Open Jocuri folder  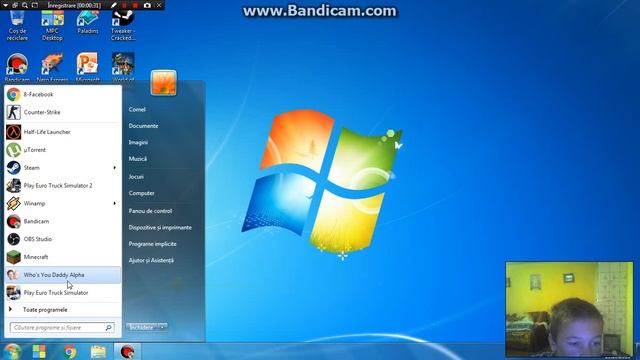tap(136, 177)
